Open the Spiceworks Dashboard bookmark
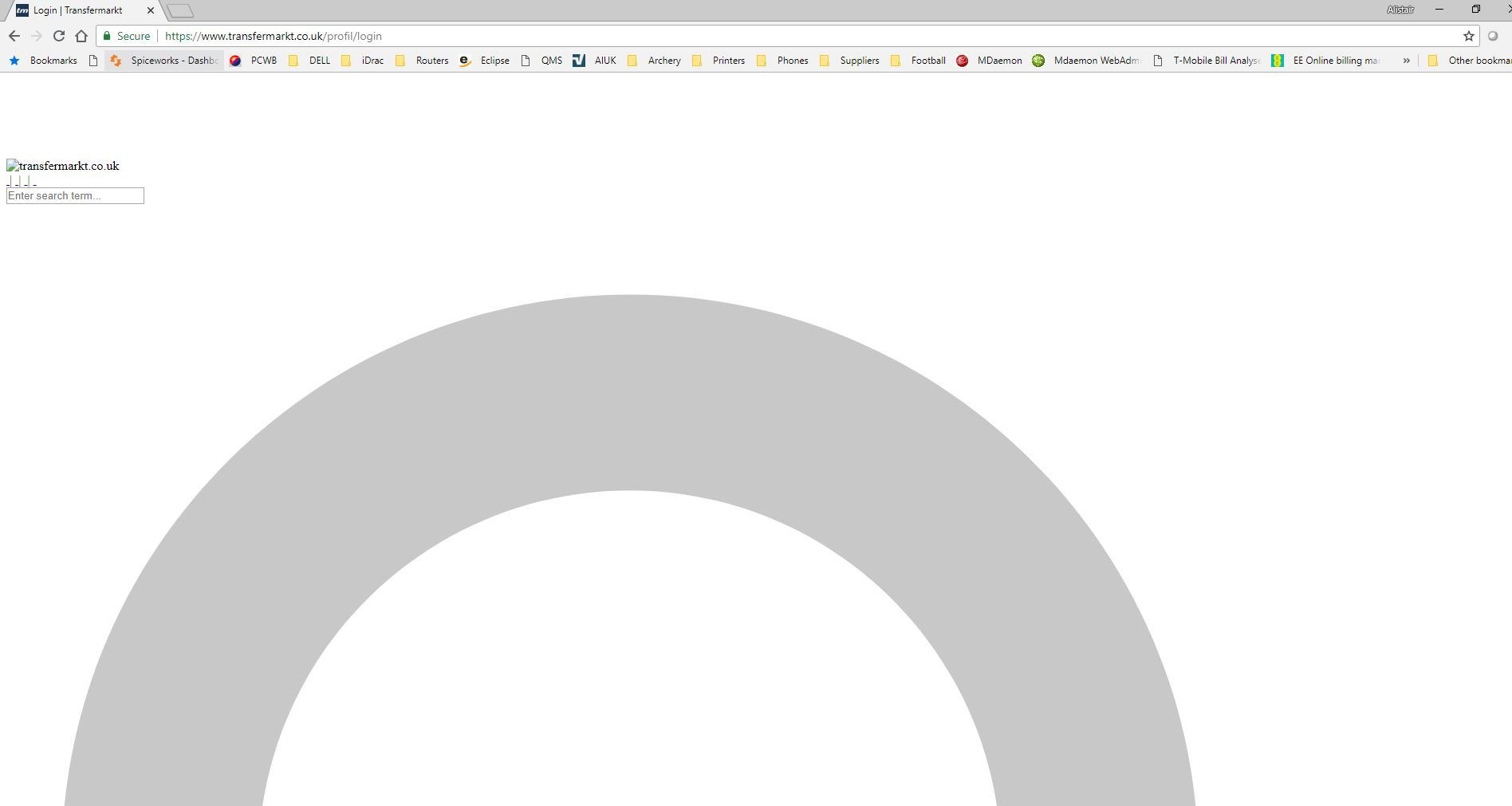The height and width of the screenshot is (806, 1512). tap(164, 61)
